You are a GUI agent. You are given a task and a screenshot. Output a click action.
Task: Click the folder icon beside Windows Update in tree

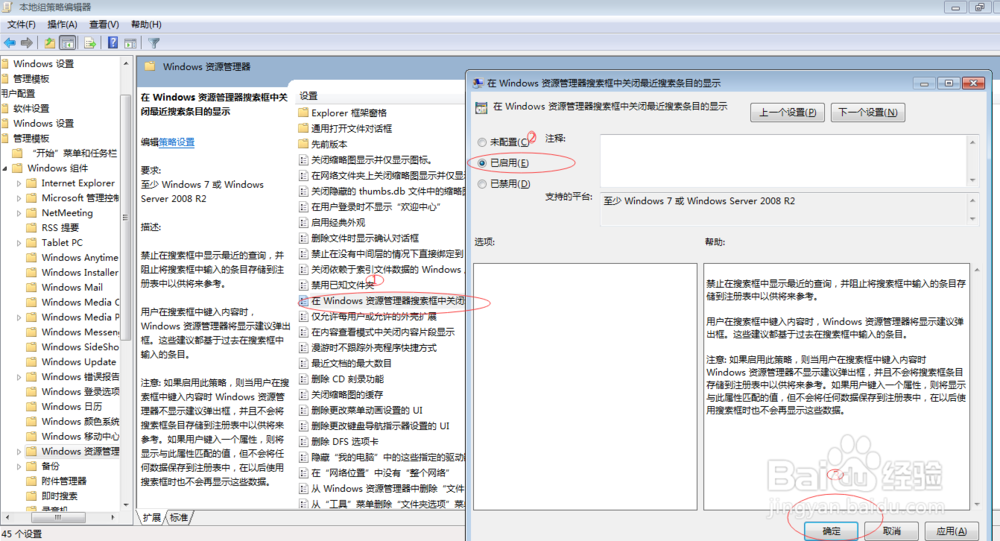(31, 362)
